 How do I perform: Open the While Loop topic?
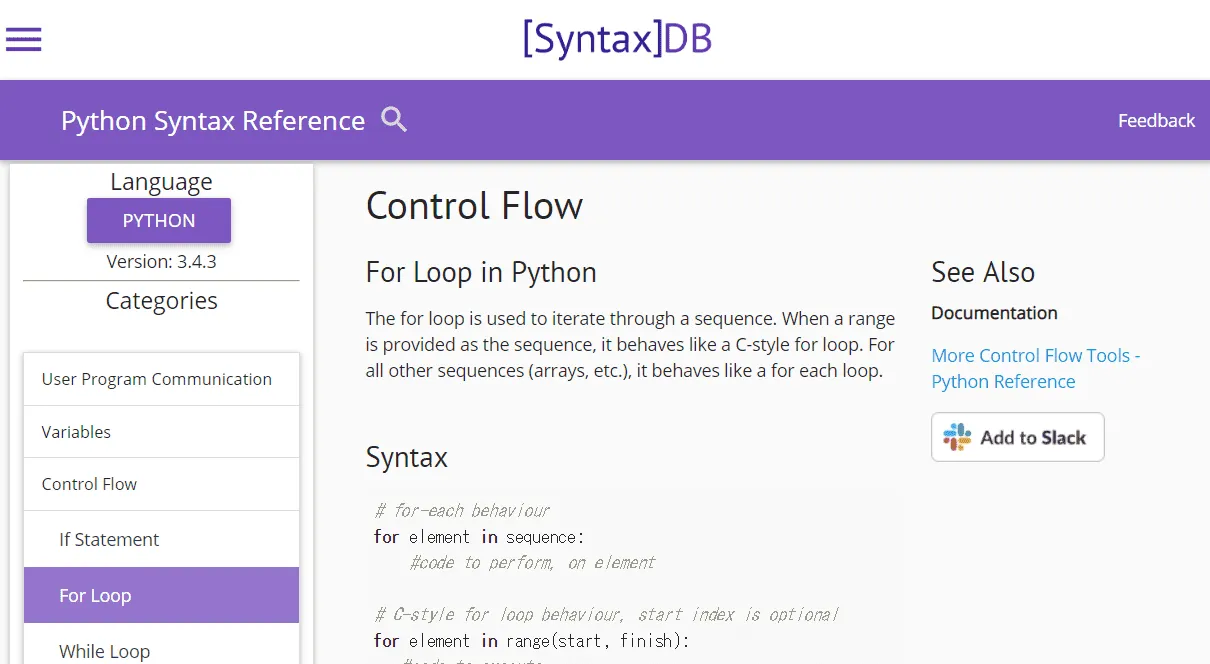[104, 650]
